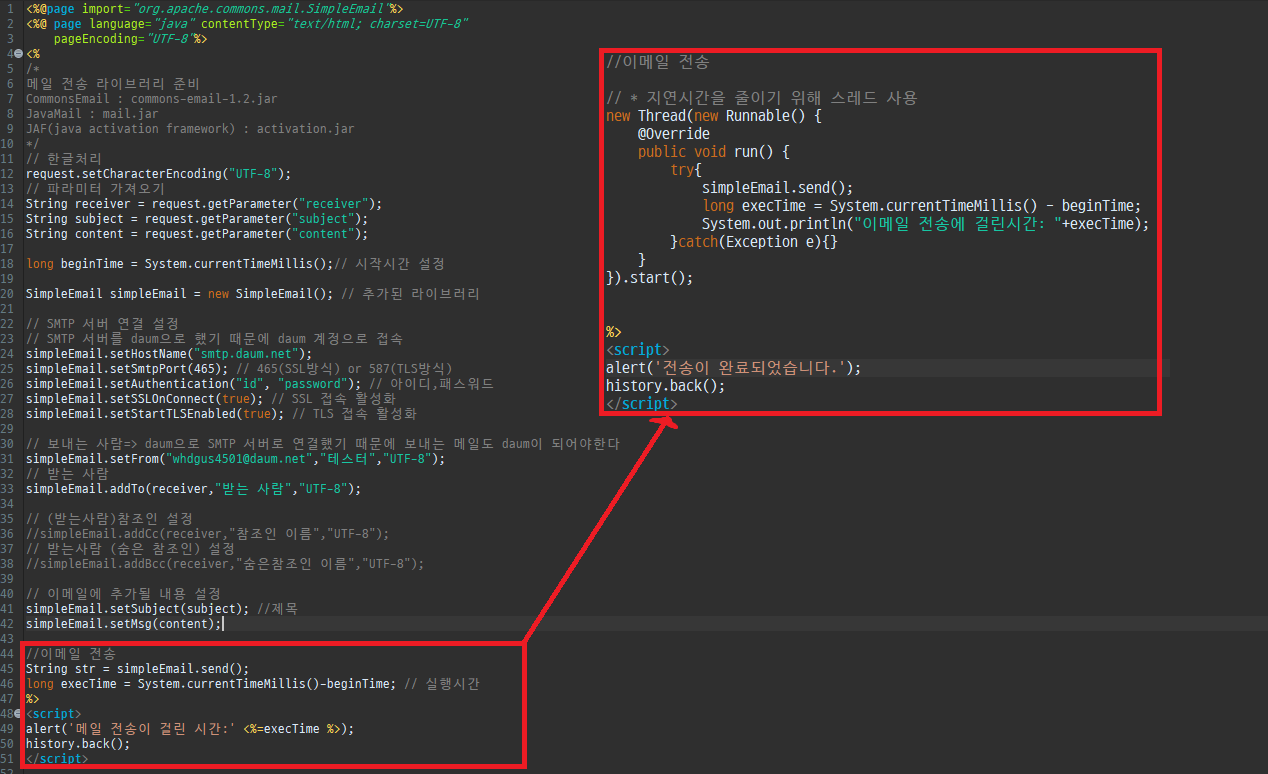This screenshot has height=774, width=1268.
Task: Click the JAF activation.jar comment line
Action: click(190, 129)
